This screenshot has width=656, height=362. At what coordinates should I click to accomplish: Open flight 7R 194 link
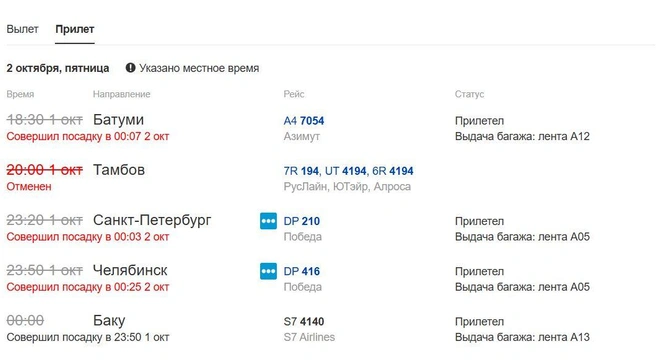[x=301, y=171]
